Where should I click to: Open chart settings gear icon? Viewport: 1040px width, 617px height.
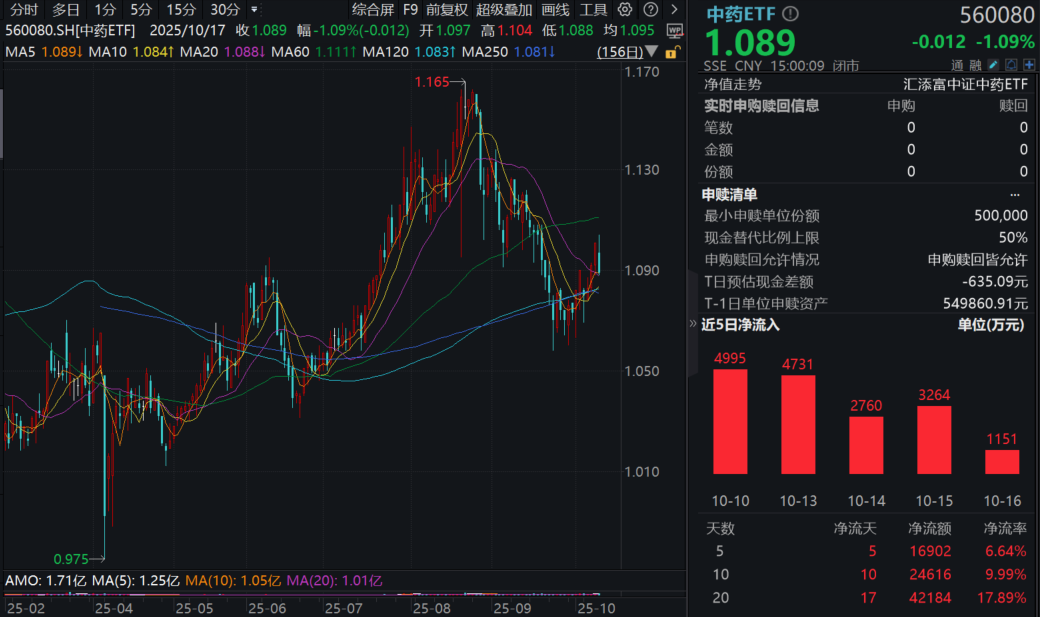coord(625,9)
